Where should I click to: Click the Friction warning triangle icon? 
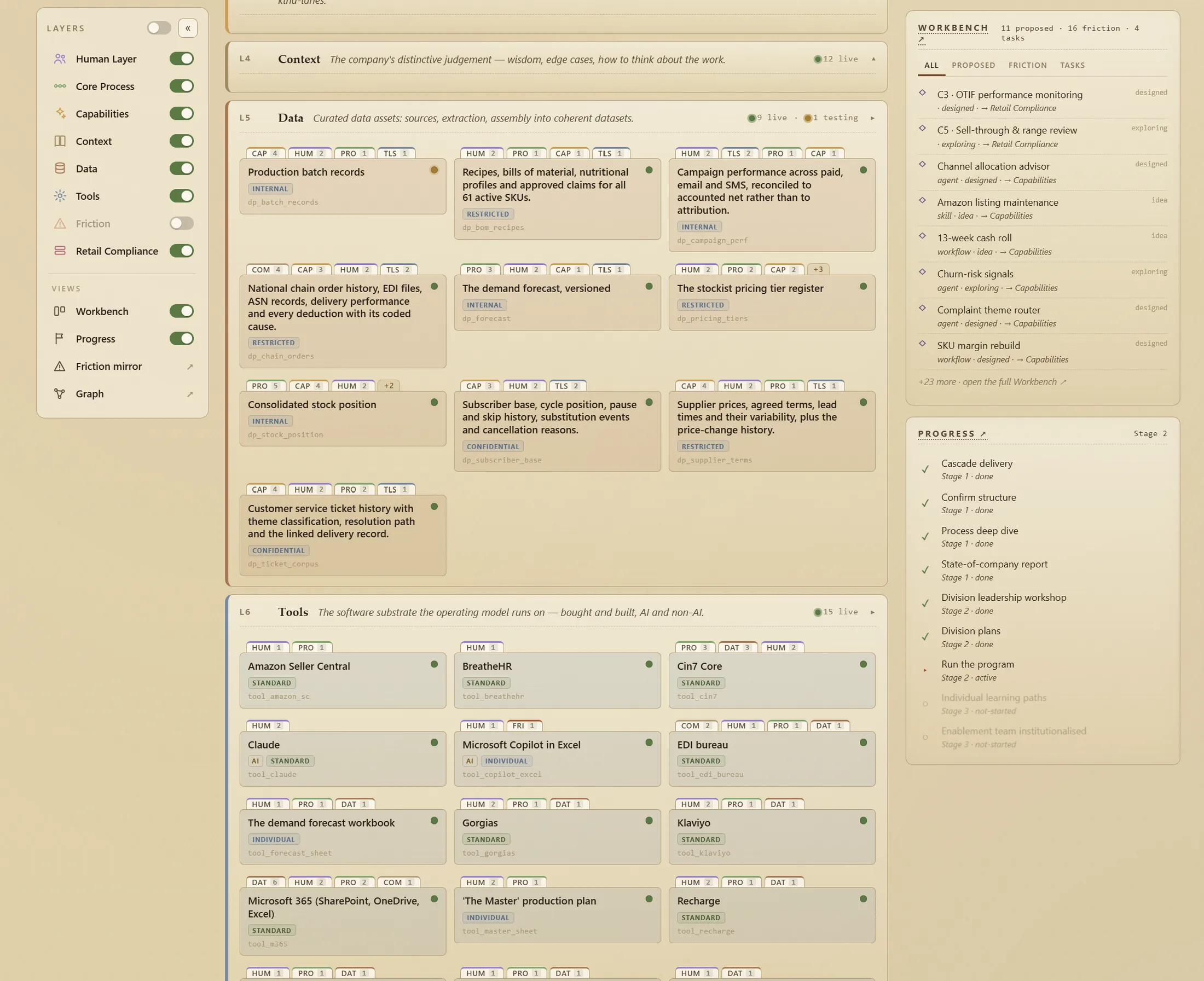[60, 224]
